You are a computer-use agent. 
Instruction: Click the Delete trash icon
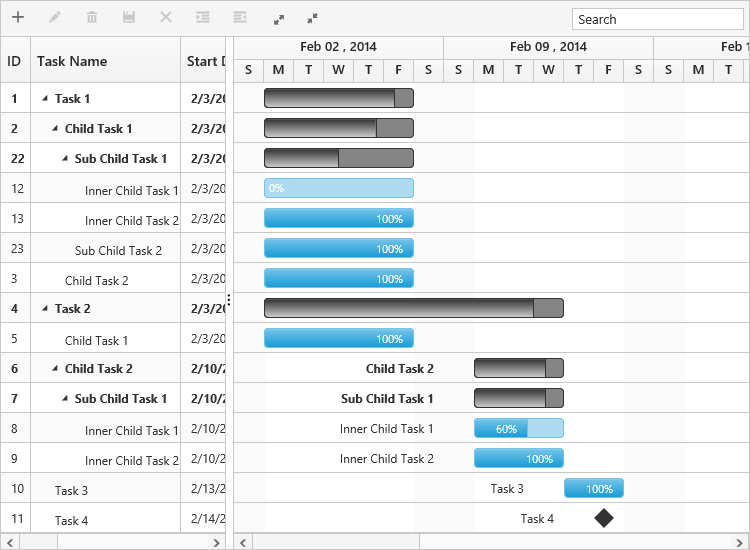(x=92, y=18)
